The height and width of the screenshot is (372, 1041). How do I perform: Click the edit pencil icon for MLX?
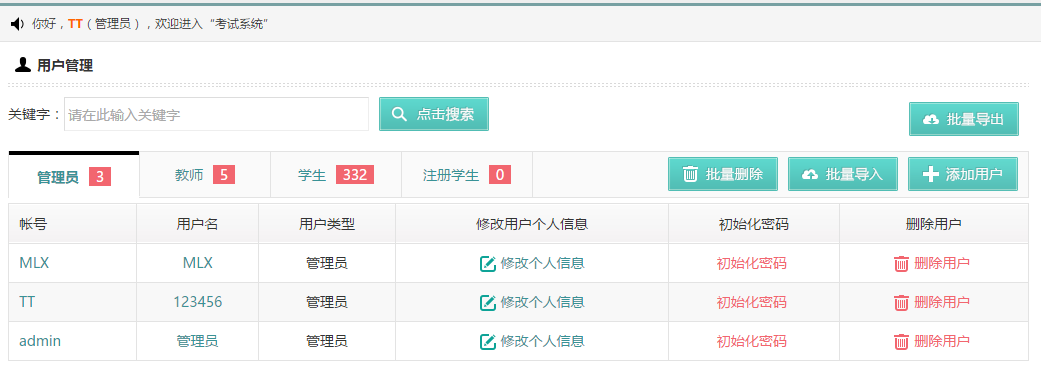pyautogui.click(x=488, y=264)
